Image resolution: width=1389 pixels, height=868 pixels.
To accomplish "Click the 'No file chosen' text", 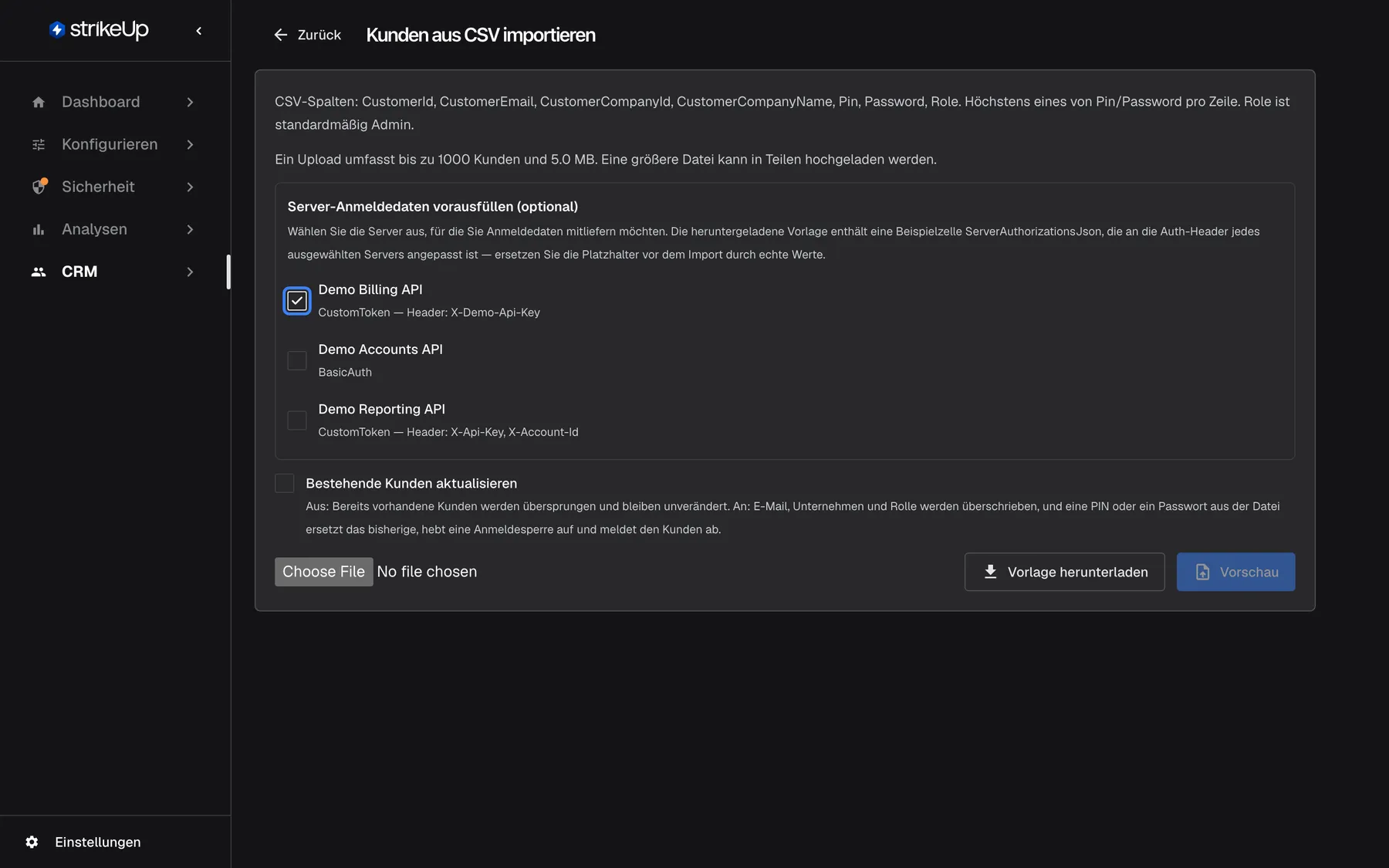I will point(427,572).
